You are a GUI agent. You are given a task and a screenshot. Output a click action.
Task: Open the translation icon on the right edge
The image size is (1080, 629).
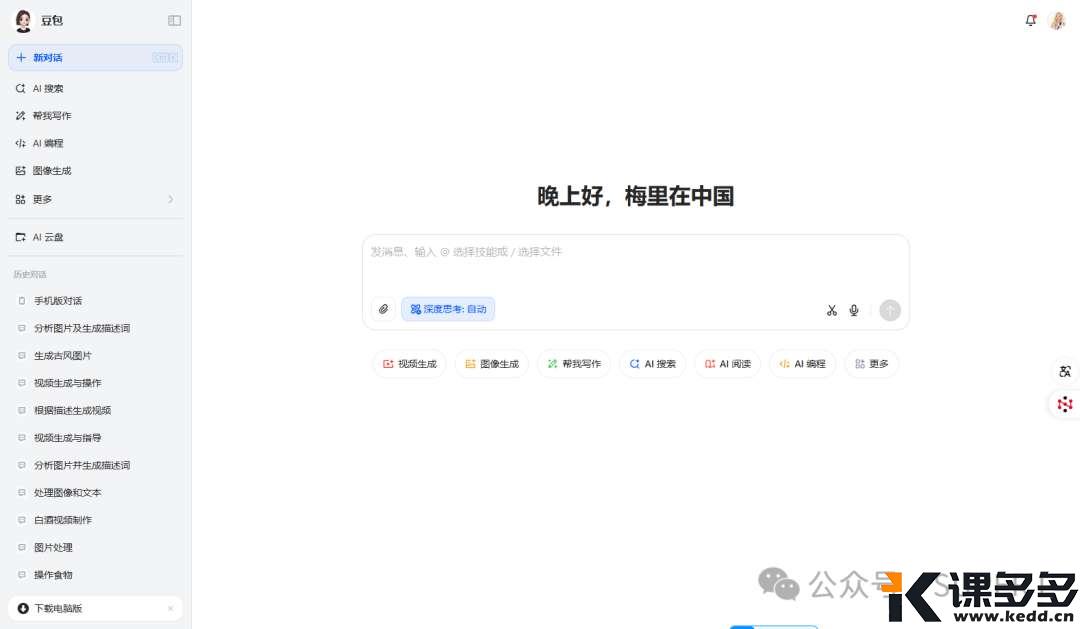point(1064,371)
